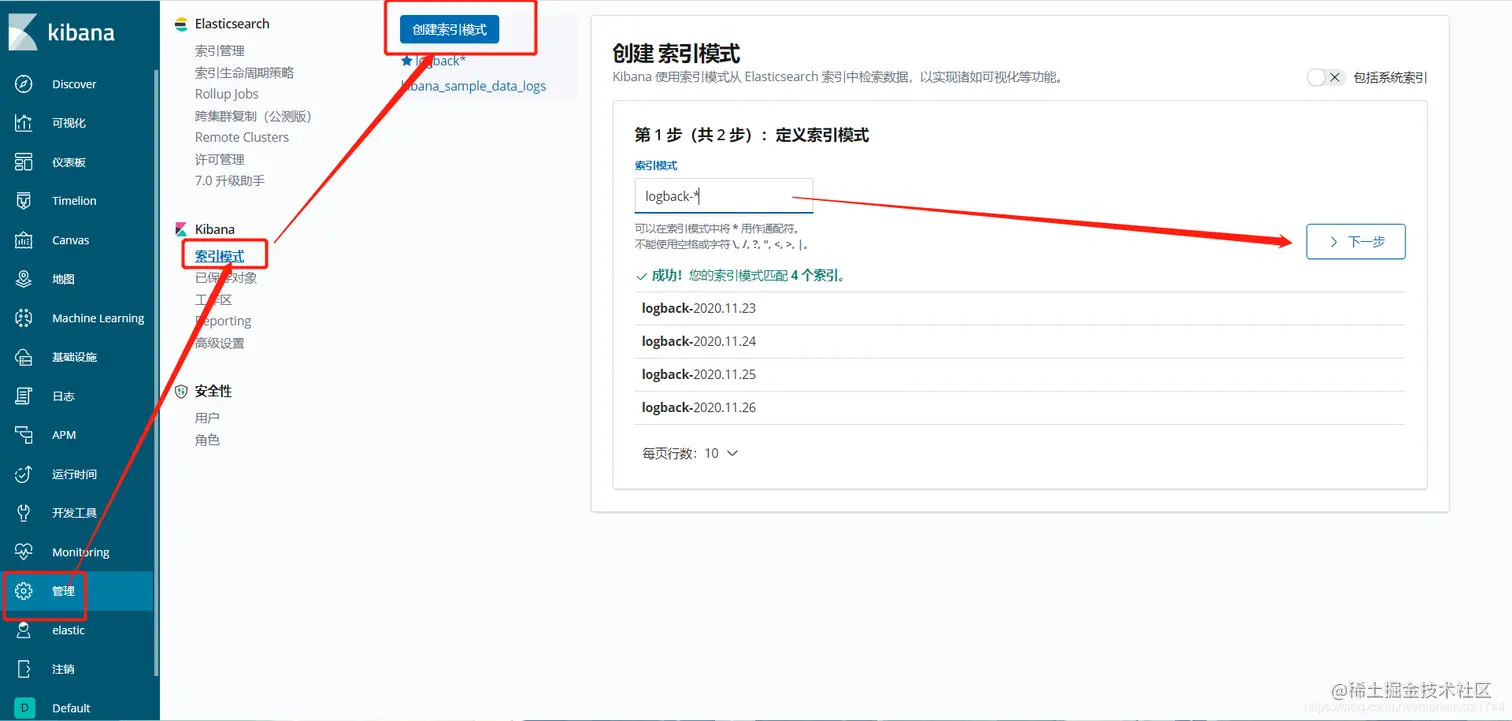Toggle 包括系统索引 switch
Viewport: 1512px width, 721px height.
1325,77
